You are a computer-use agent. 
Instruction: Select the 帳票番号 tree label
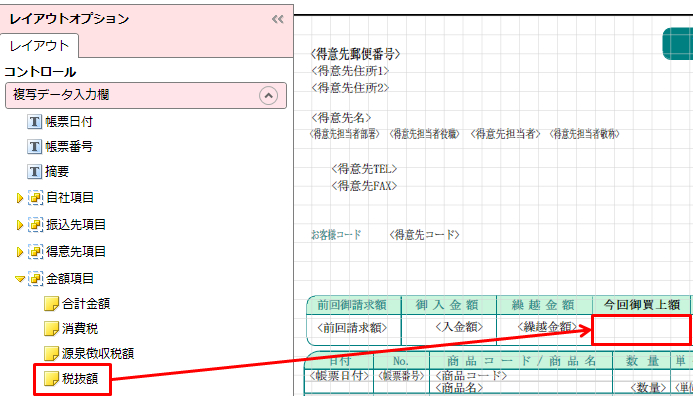[69, 146]
